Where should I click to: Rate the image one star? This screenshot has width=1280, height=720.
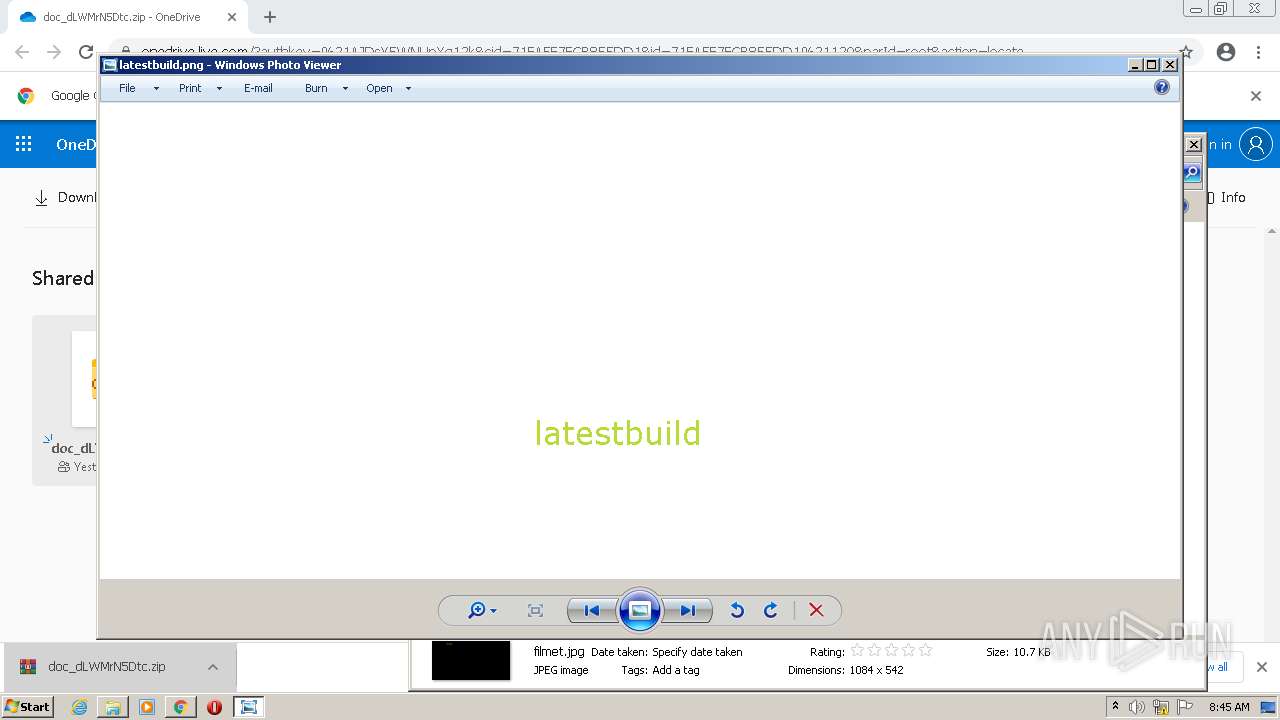tap(857, 651)
